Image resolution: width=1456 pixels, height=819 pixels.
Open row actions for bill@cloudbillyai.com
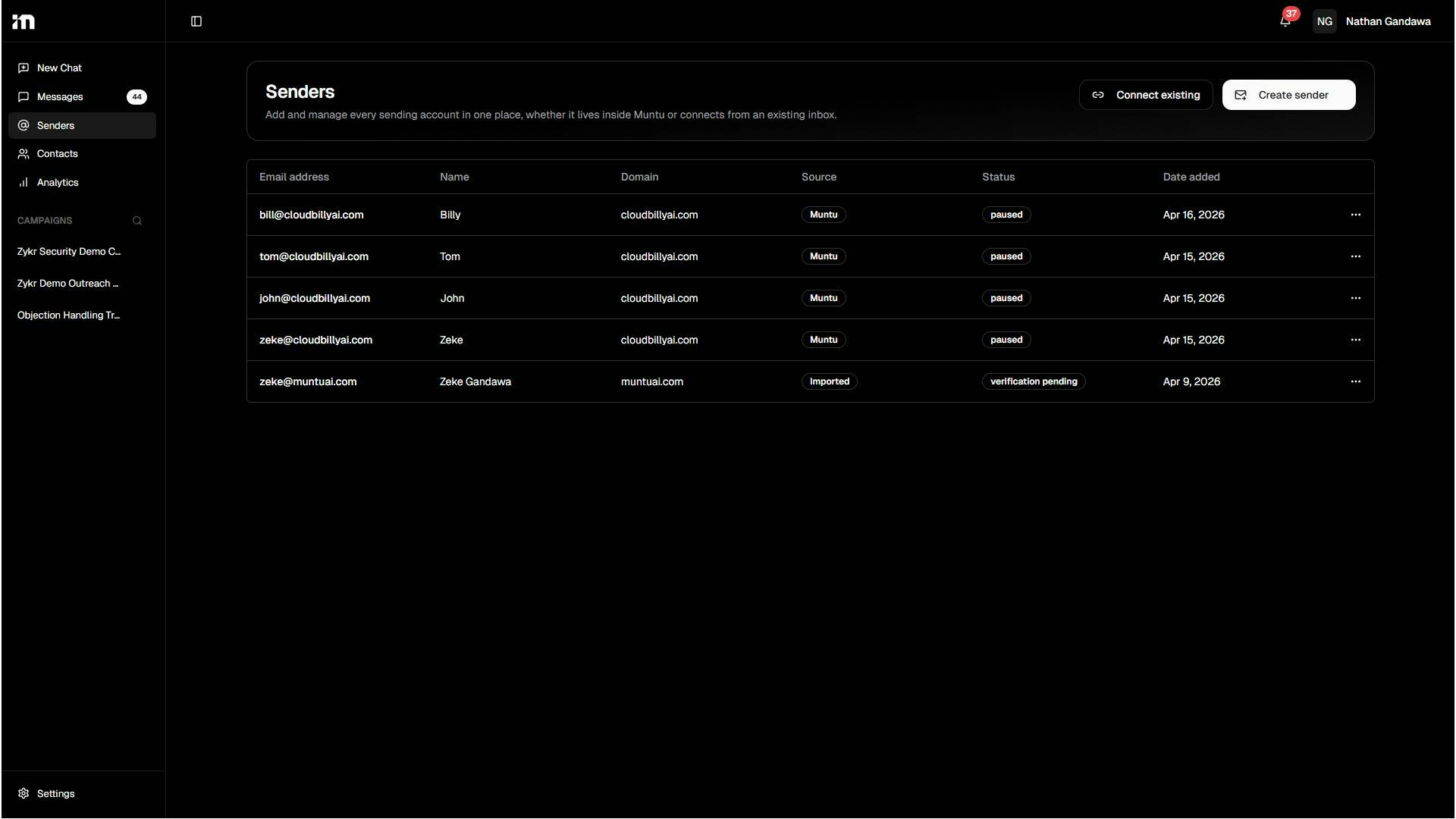(1356, 215)
